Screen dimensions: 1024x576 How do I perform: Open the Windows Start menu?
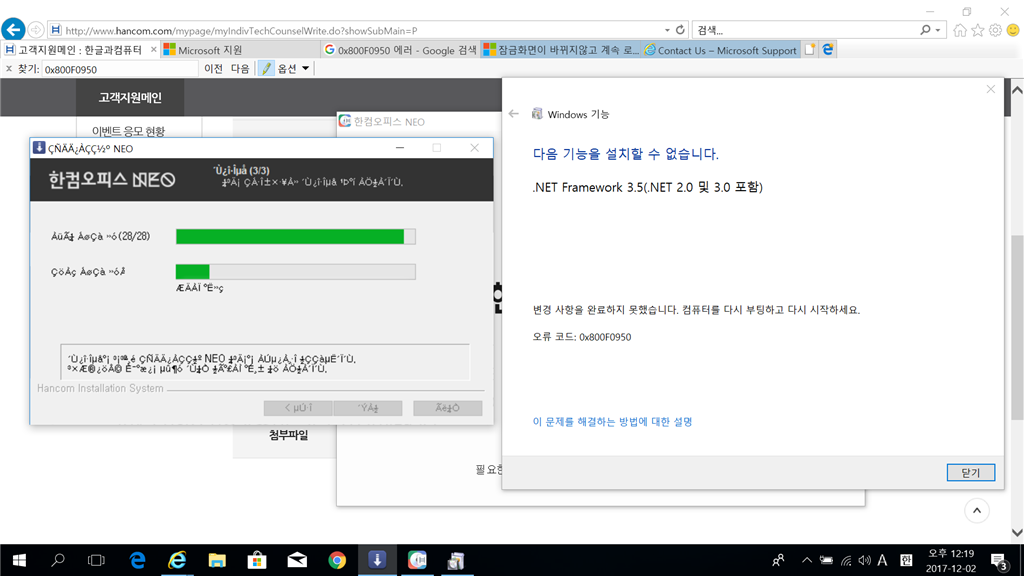click(x=19, y=560)
